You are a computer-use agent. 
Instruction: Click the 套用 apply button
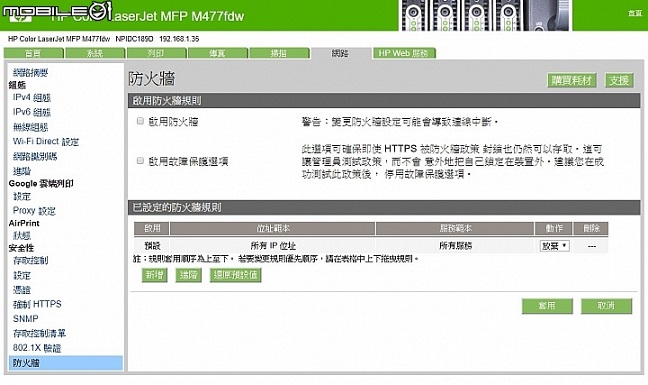tap(547, 306)
